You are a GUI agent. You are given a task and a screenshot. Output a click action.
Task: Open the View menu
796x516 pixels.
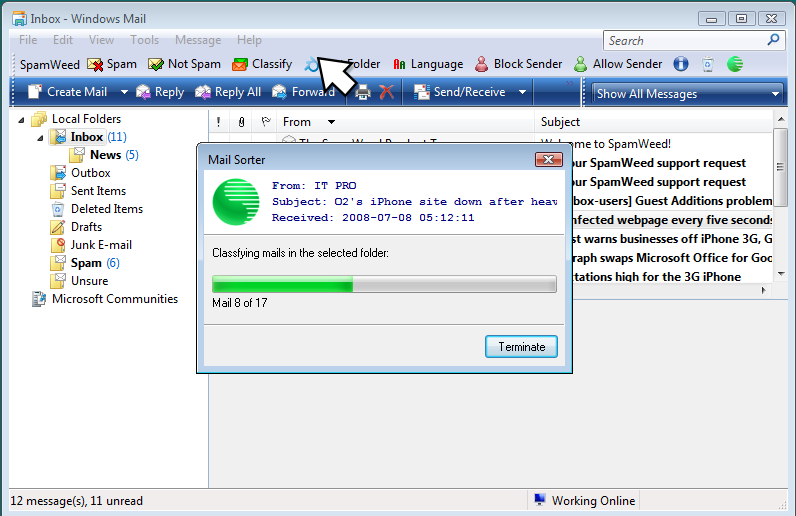pyautogui.click(x=101, y=40)
